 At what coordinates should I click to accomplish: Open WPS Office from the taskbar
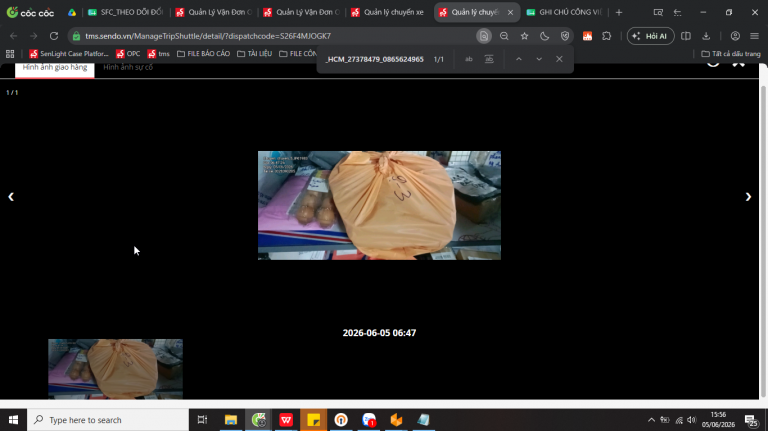pos(286,420)
